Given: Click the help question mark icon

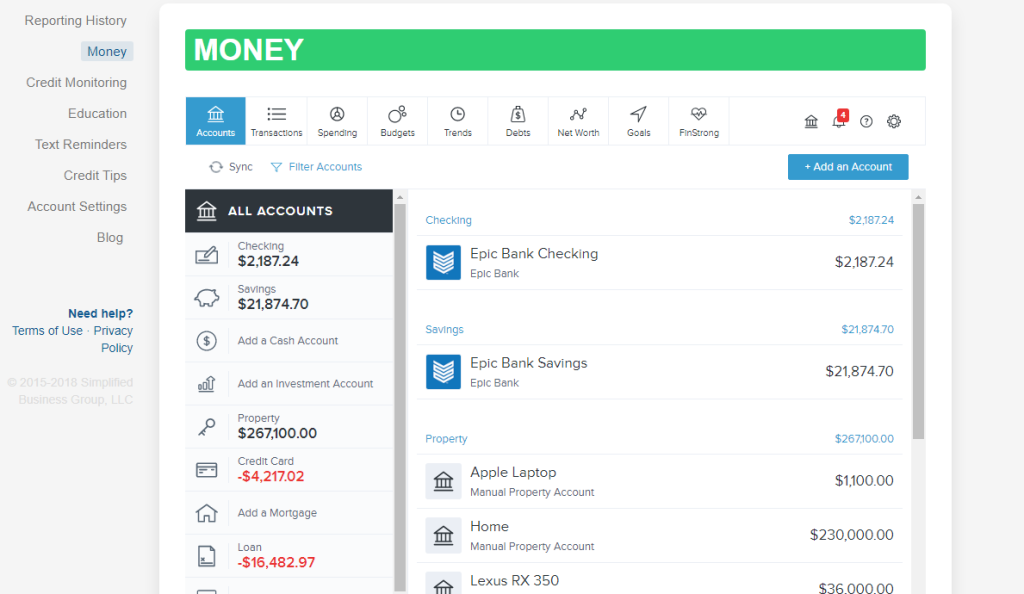Looking at the screenshot, I should click(867, 120).
